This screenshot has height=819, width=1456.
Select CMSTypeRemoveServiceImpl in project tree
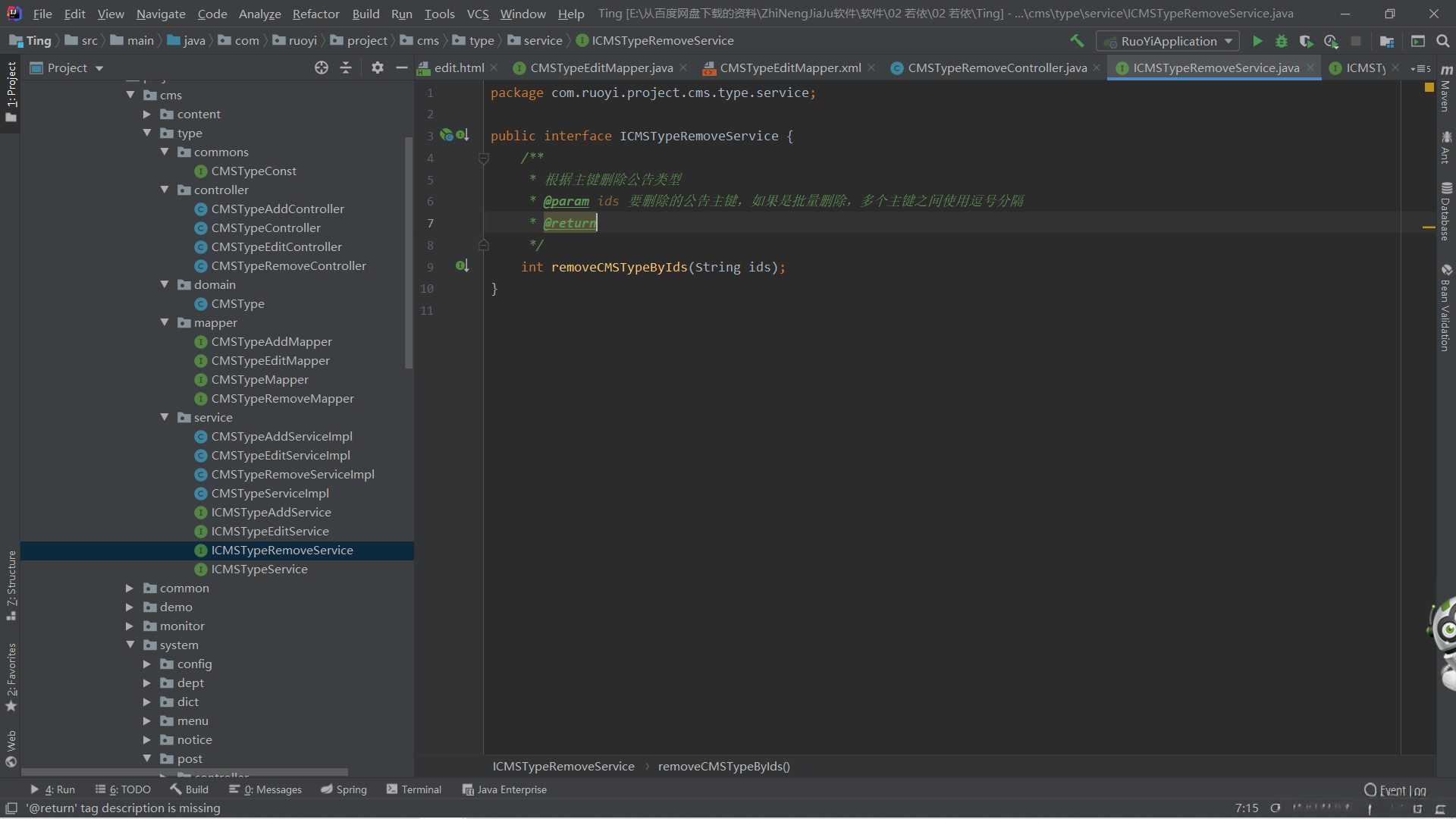pos(293,474)
